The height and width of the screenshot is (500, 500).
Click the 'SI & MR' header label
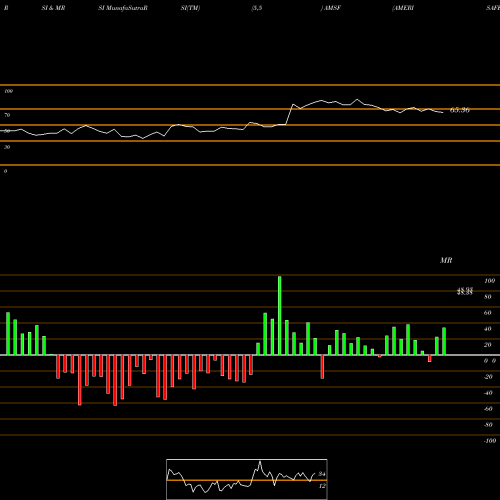point(53,8)
